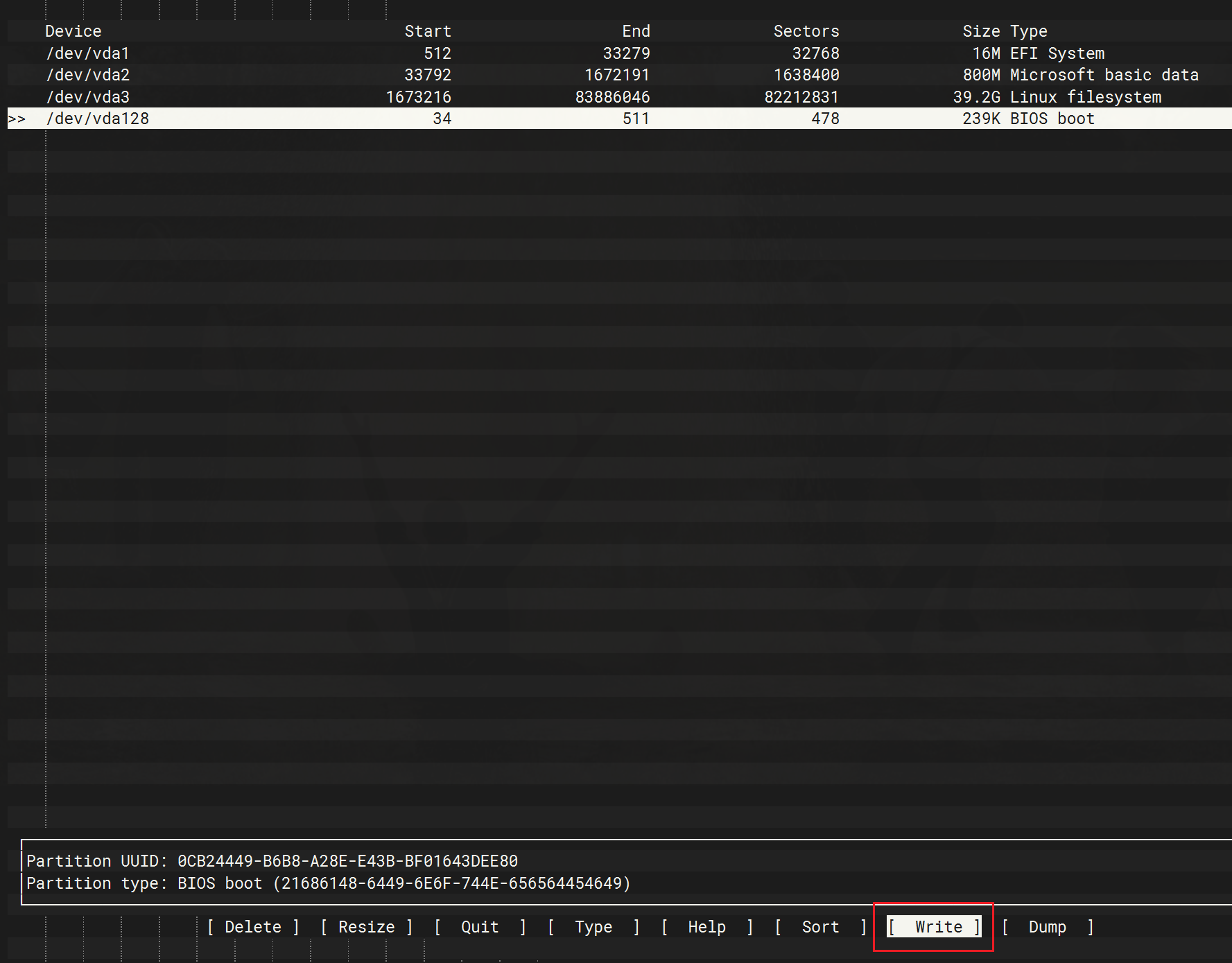Screen dimensions: 1232x963
Task: Click the Quit menu option
Action: pos(480,927)
